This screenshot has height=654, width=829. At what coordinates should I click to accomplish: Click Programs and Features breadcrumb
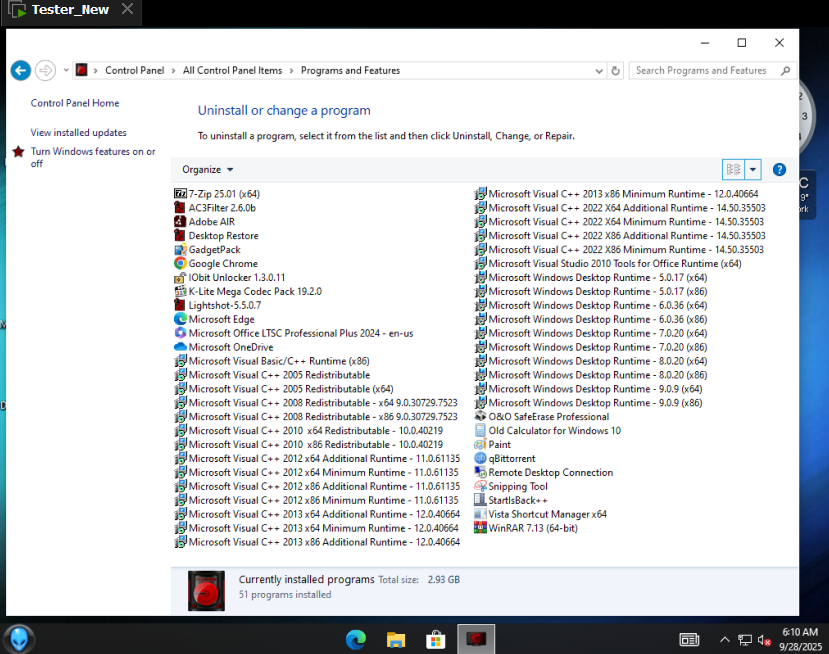point(350,70)
